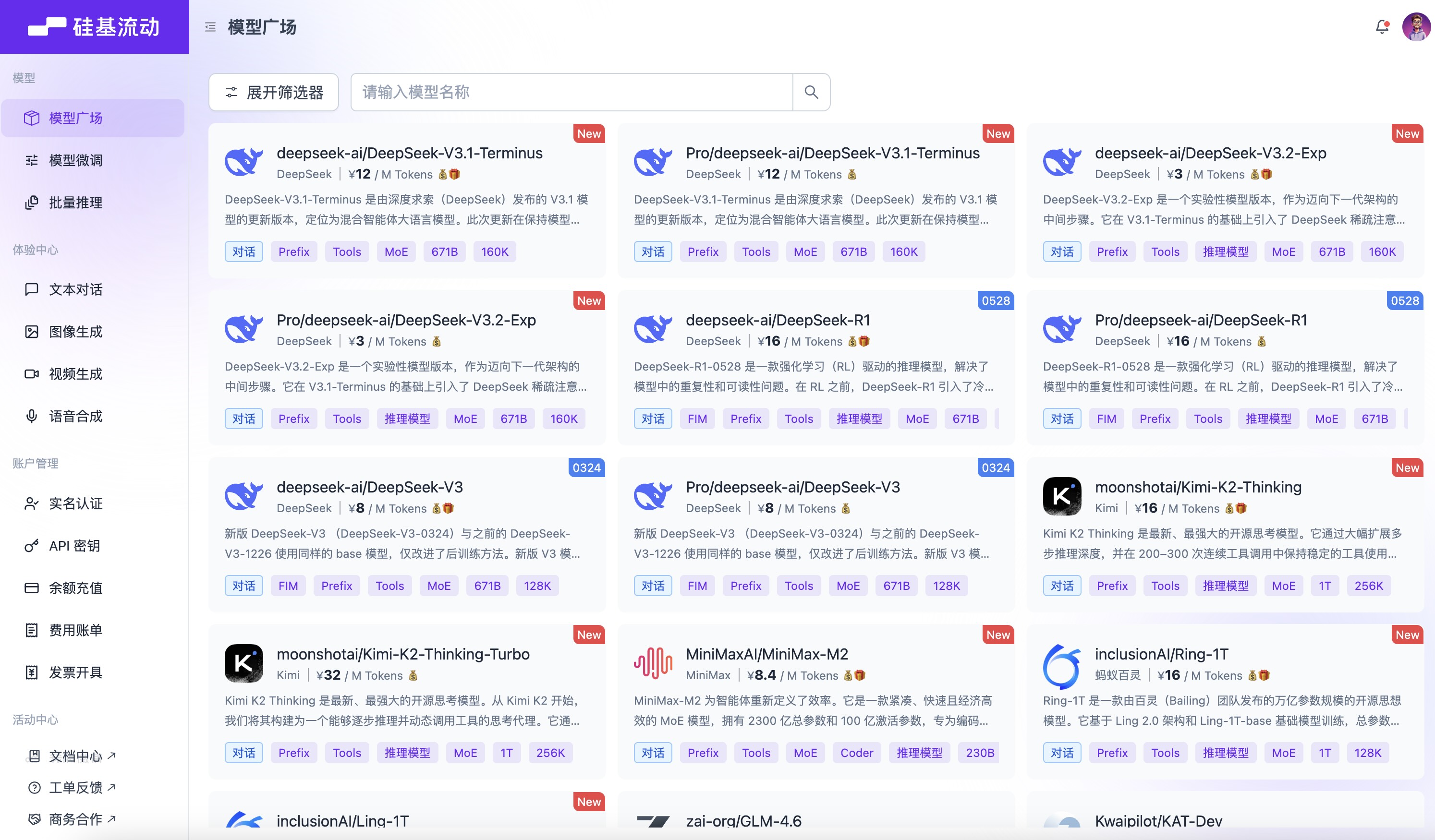Click the Kimi-K2-Thinking model logo
1435x840 pixels.
[1061, 496]
